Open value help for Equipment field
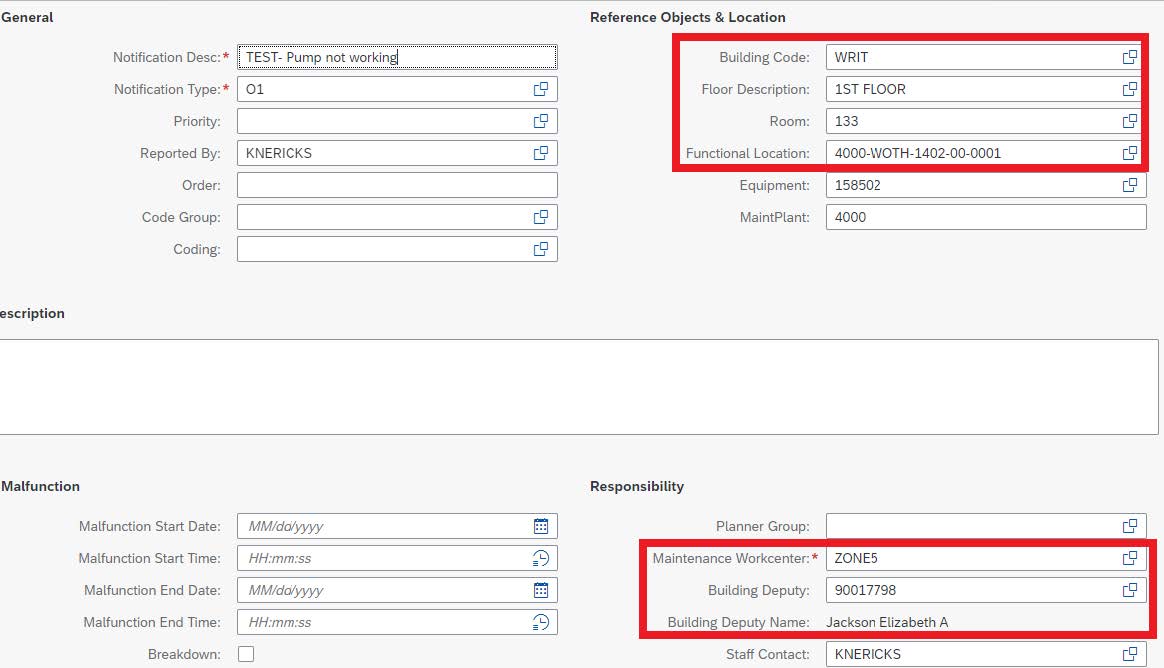 [1130, 185]
